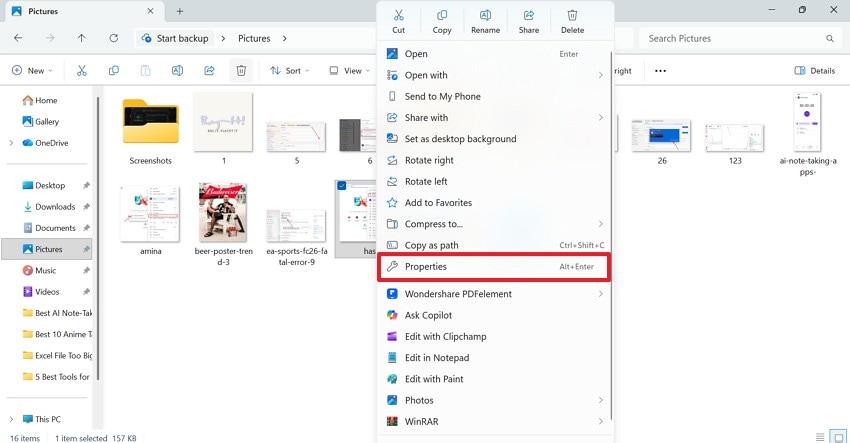The height and width of the screenshot is (443, 850).
Task: Select Edit with Clipchamp
Action: click(x=494, y=336)
